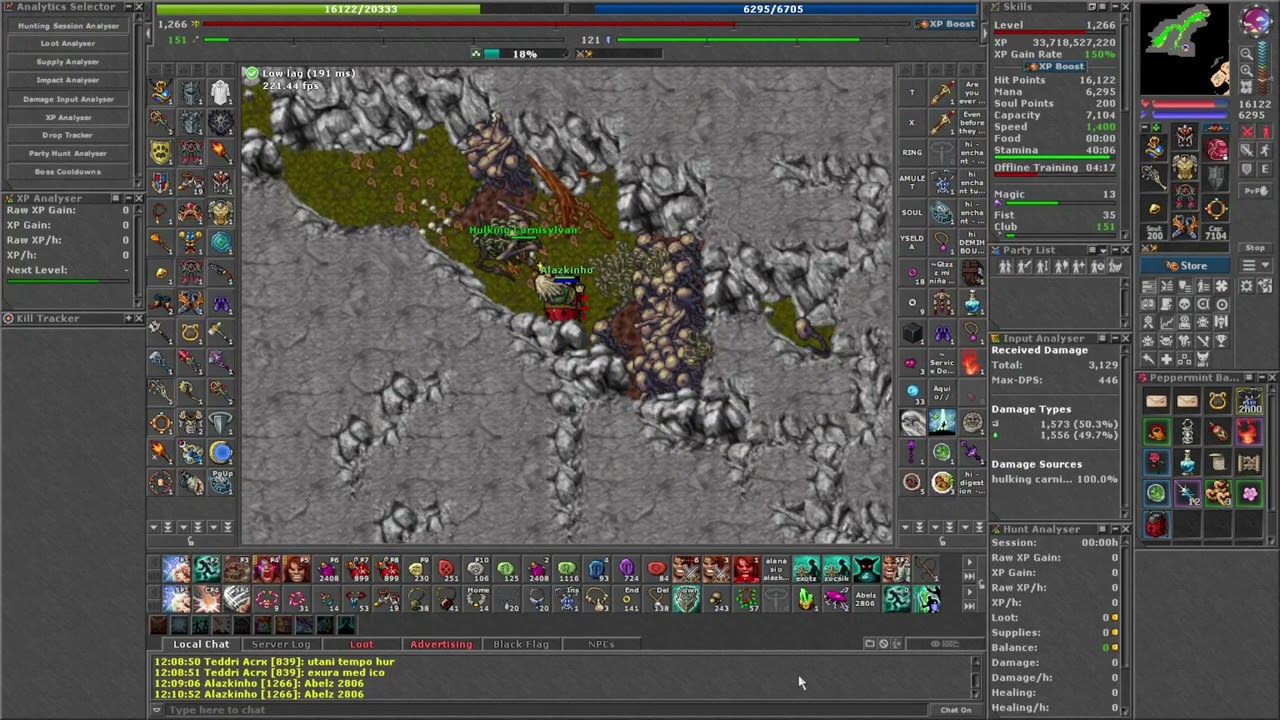Click the Home hotkey amulet slot
Image resolution: width=1280 pixels, height=720 pixels.
point(477,599)
